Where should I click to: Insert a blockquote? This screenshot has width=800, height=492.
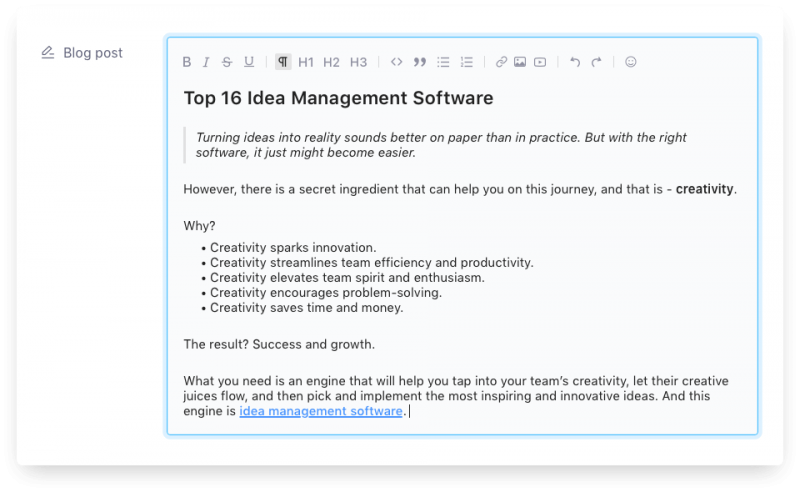pos(420,62)
